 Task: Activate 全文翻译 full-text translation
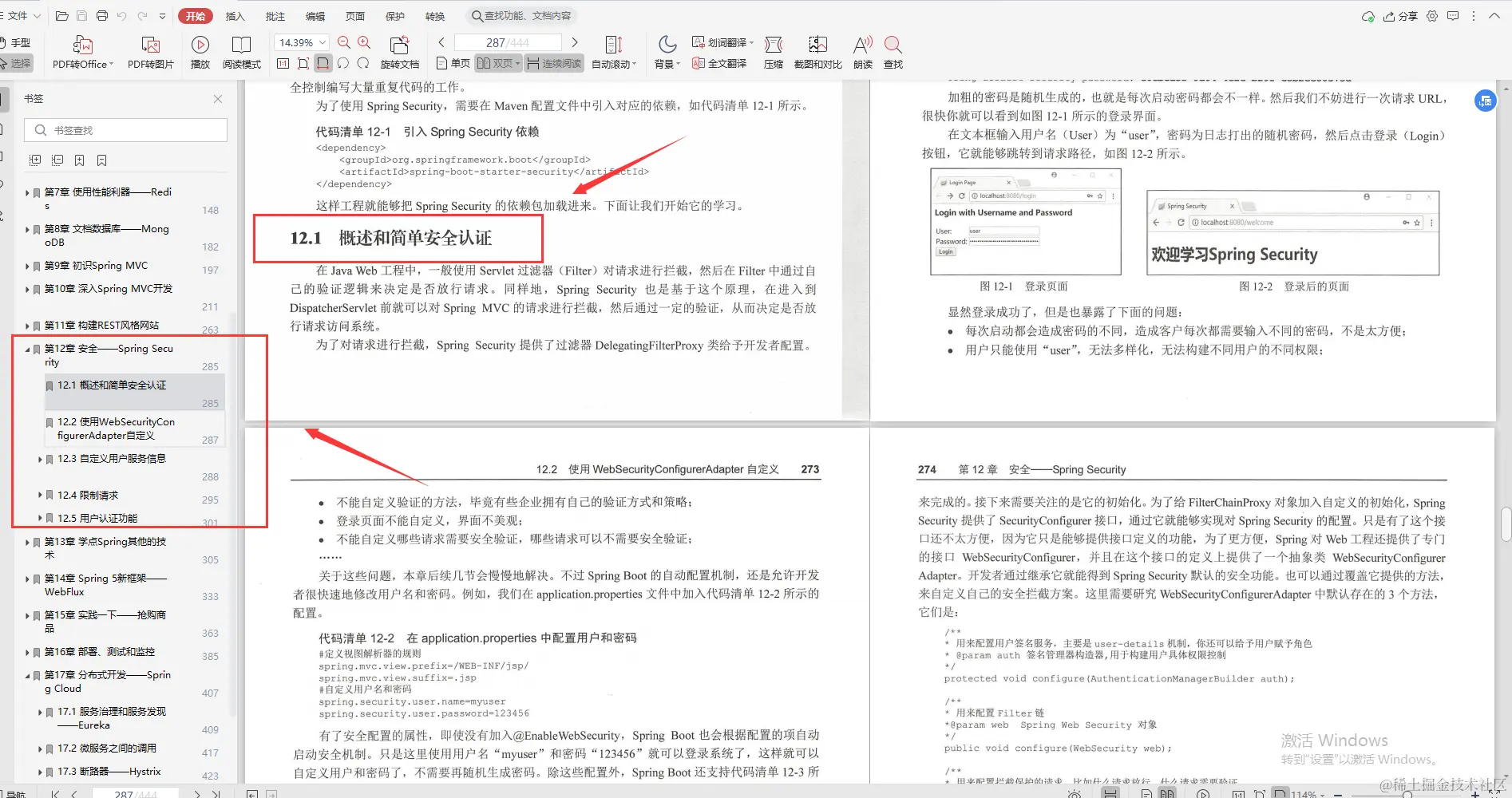pyautogui.click(x=721, y=63)
